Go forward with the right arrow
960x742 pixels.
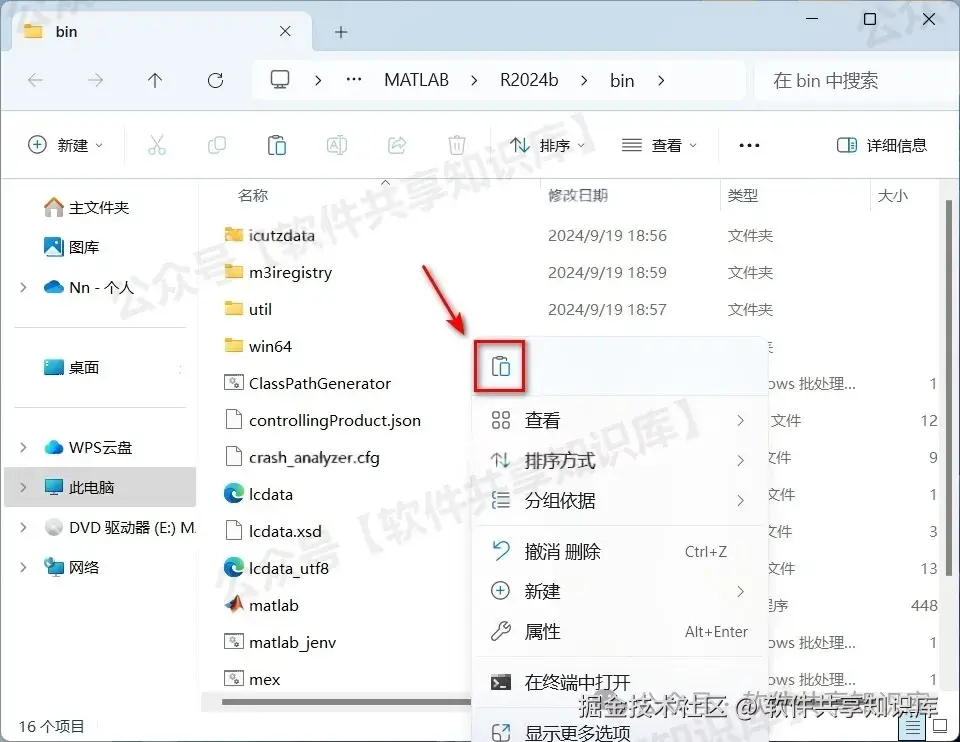coord(95,80)
